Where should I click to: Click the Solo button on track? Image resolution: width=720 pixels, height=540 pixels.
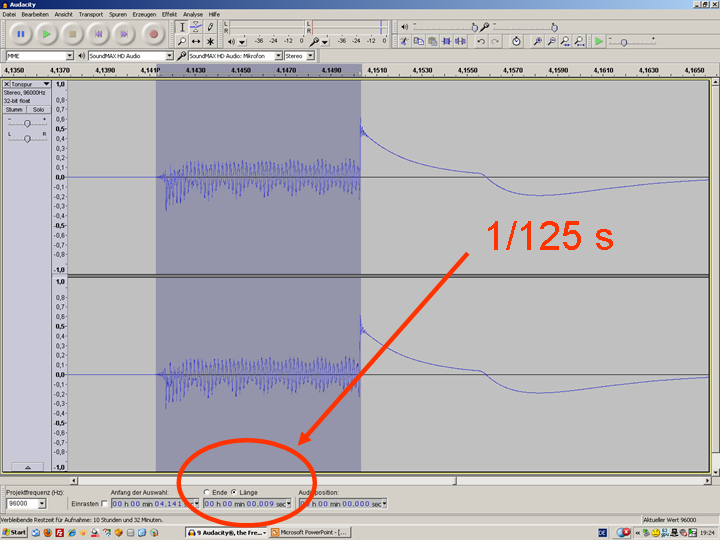[38, 109]
